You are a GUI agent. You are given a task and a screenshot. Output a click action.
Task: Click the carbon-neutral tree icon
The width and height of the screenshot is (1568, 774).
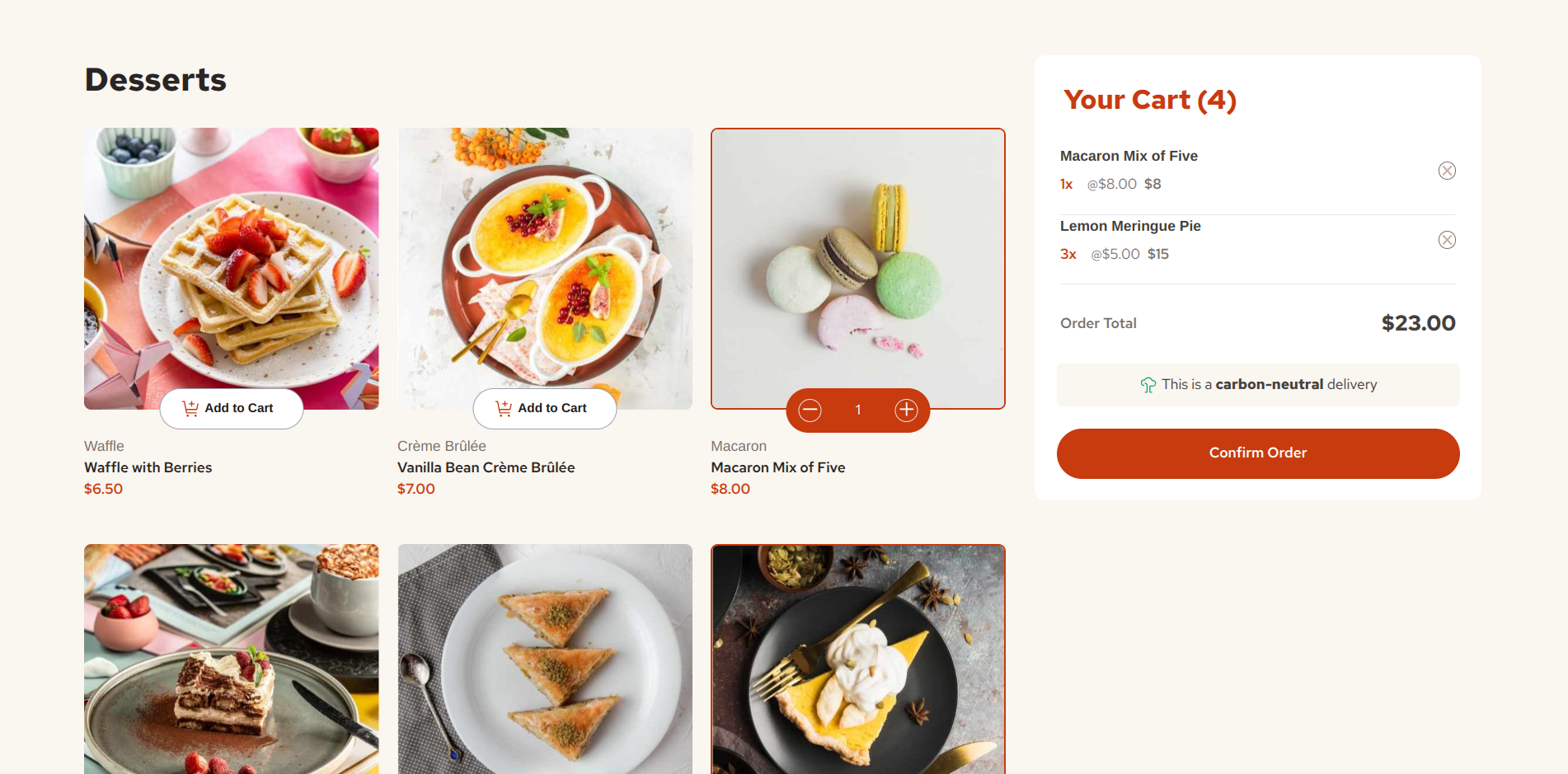[x=1148, y=385]
